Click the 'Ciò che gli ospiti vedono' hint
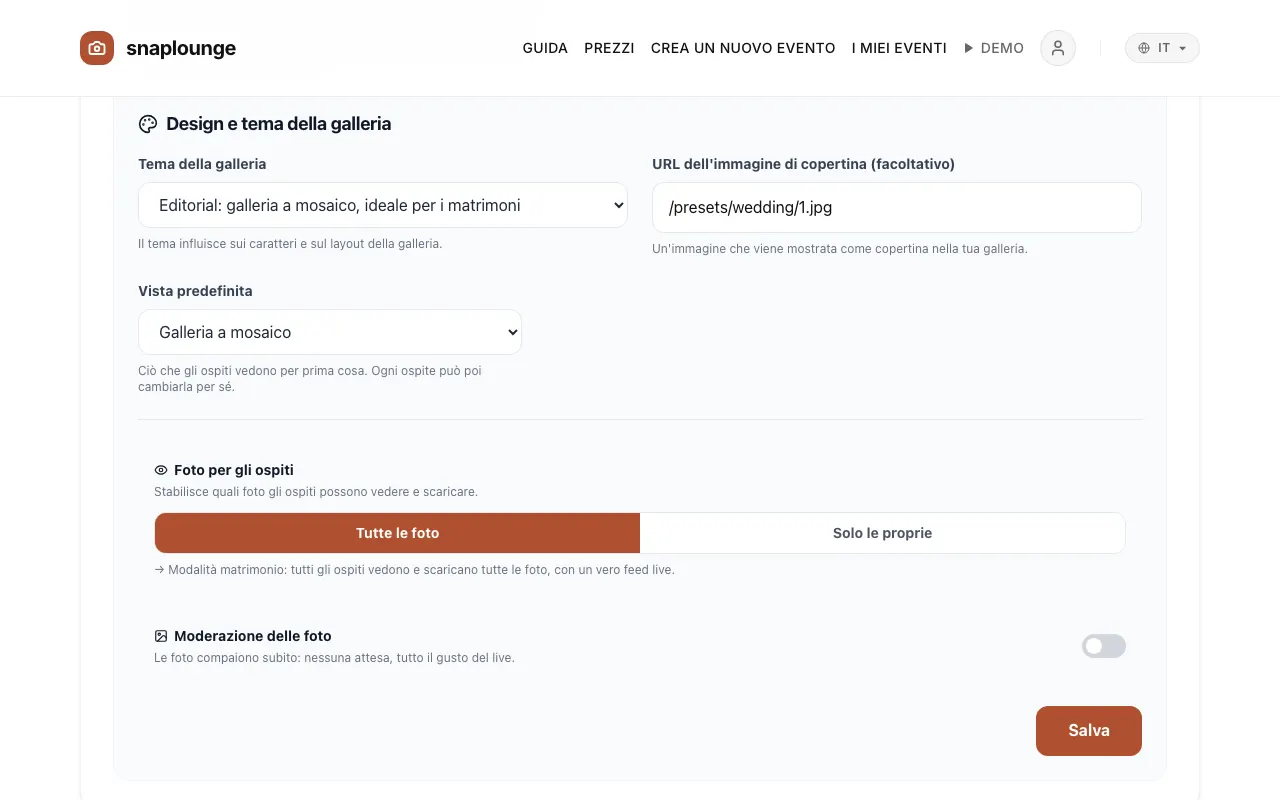Screen dimensions: 1280x800 [x=310, y=379]
